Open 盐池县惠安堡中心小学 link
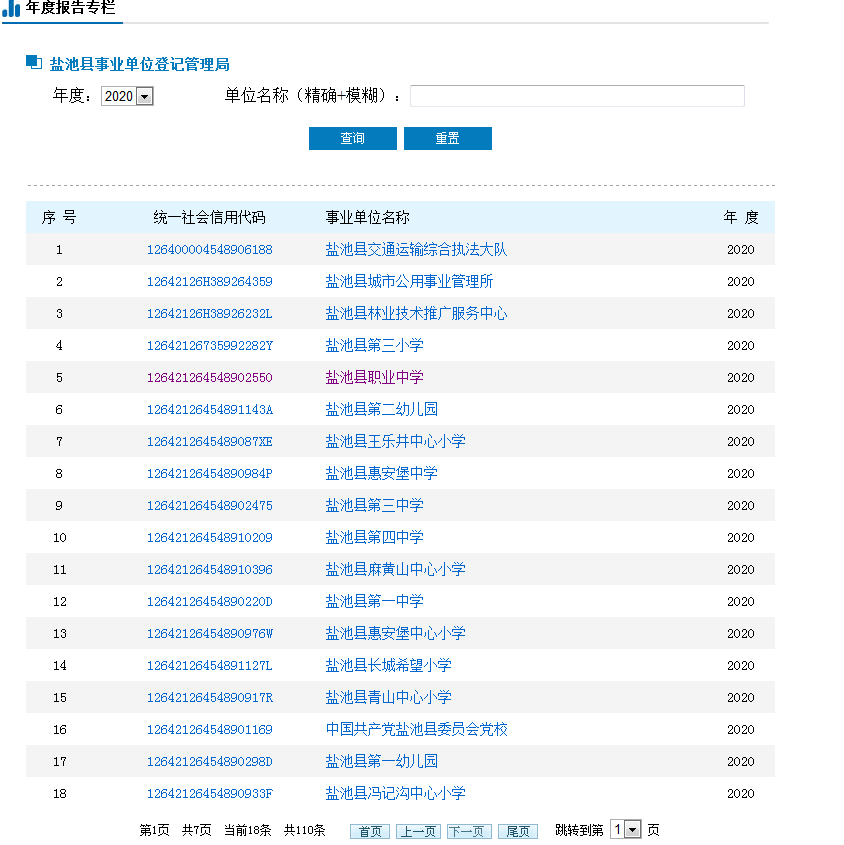The width and height of the screenshot is (844, 845). (x=396, y=633)
